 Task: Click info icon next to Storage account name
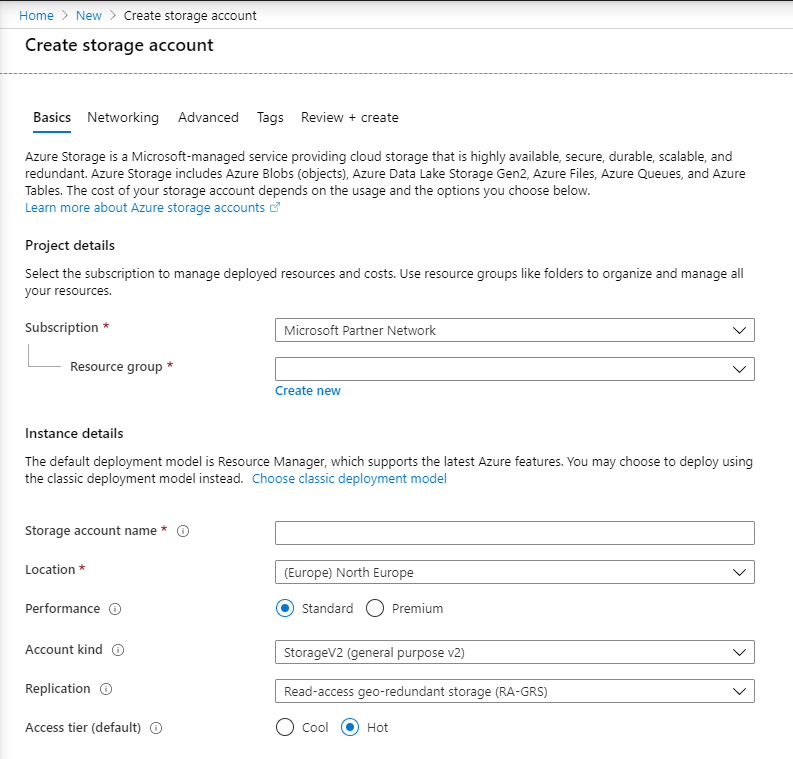[x=183, y=531]
